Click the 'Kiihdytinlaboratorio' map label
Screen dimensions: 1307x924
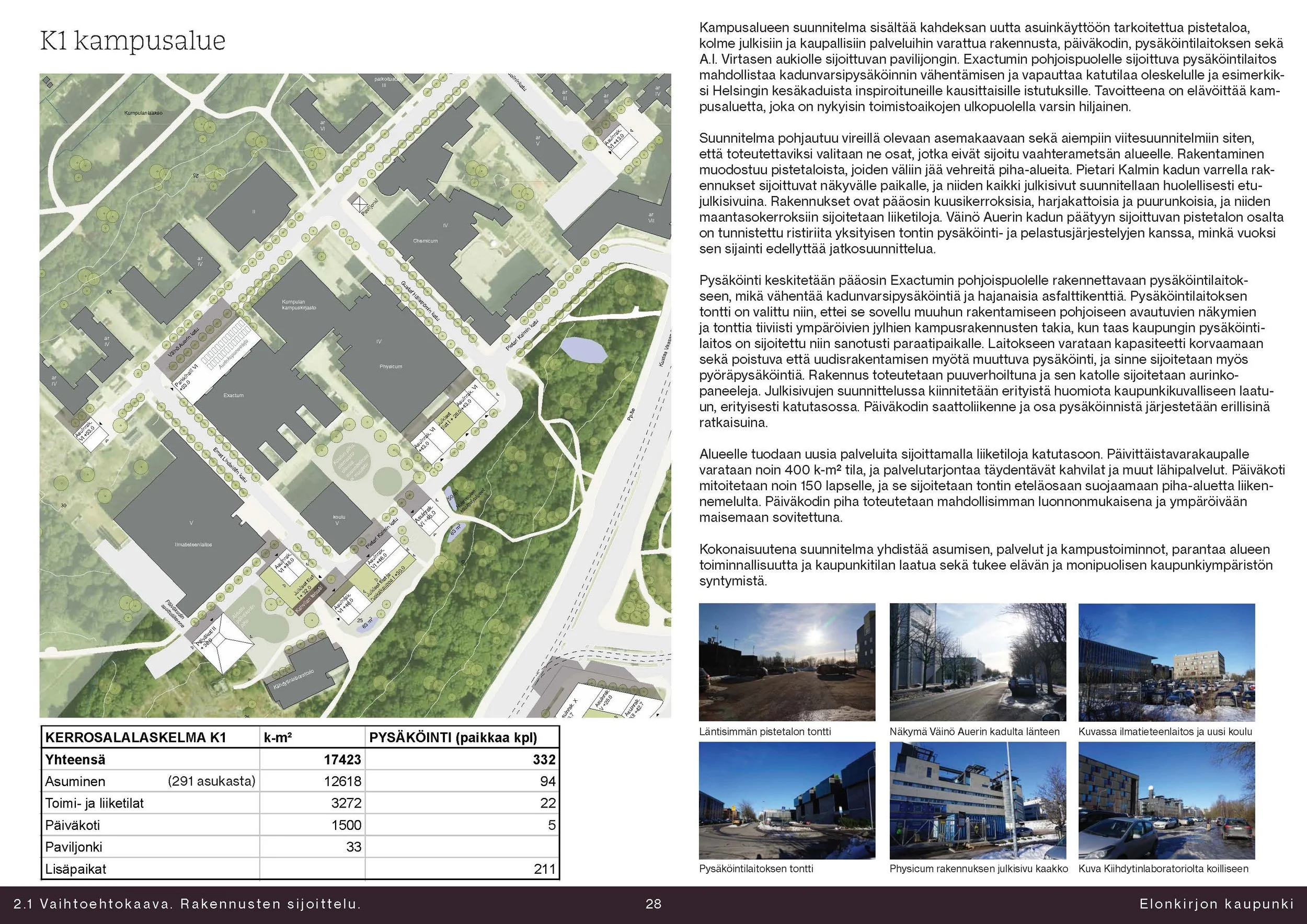coord(294,679)
